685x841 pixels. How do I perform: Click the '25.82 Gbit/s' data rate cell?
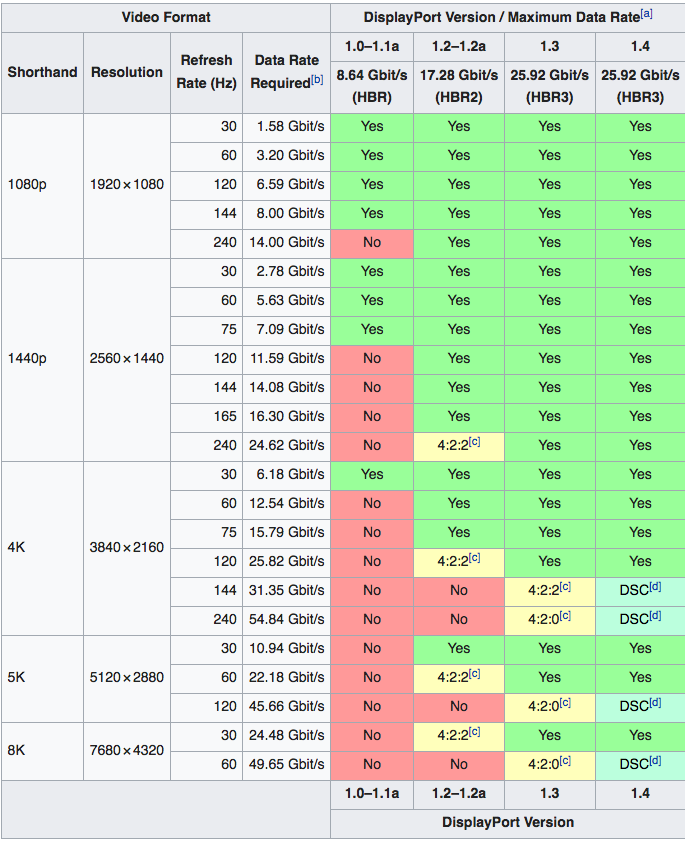[x=286, y=562]
